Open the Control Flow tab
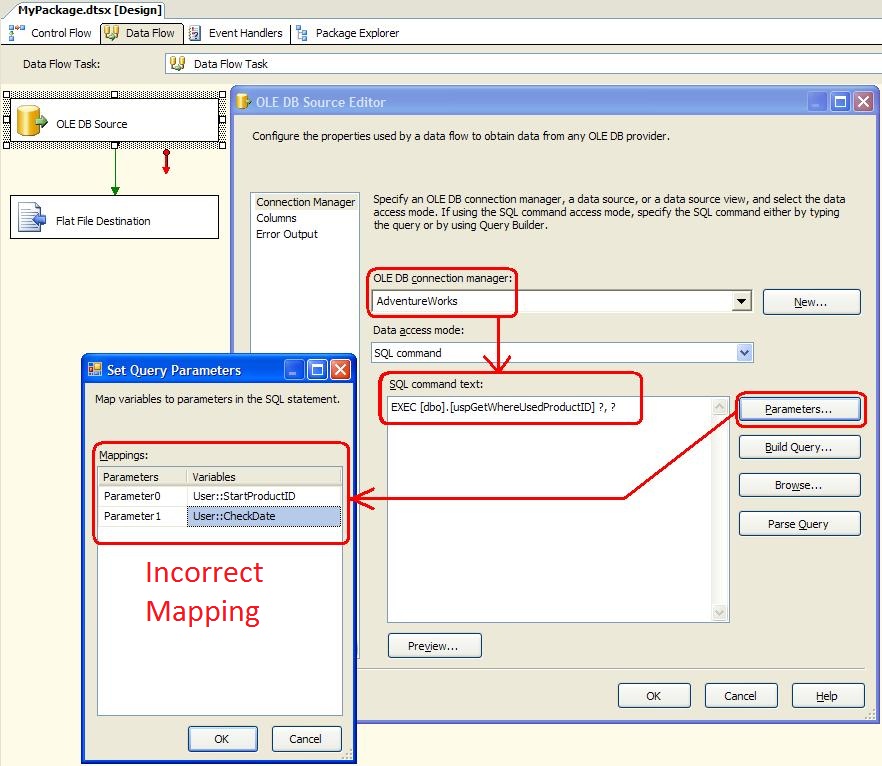The width and height of the screenshot is (882, 766). tap(51, 33)
